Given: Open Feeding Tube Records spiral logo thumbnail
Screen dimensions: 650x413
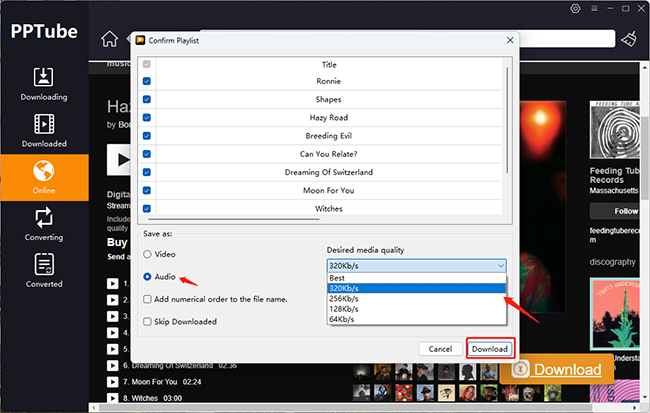Looking at the screenshot, I should coord(615,130).
